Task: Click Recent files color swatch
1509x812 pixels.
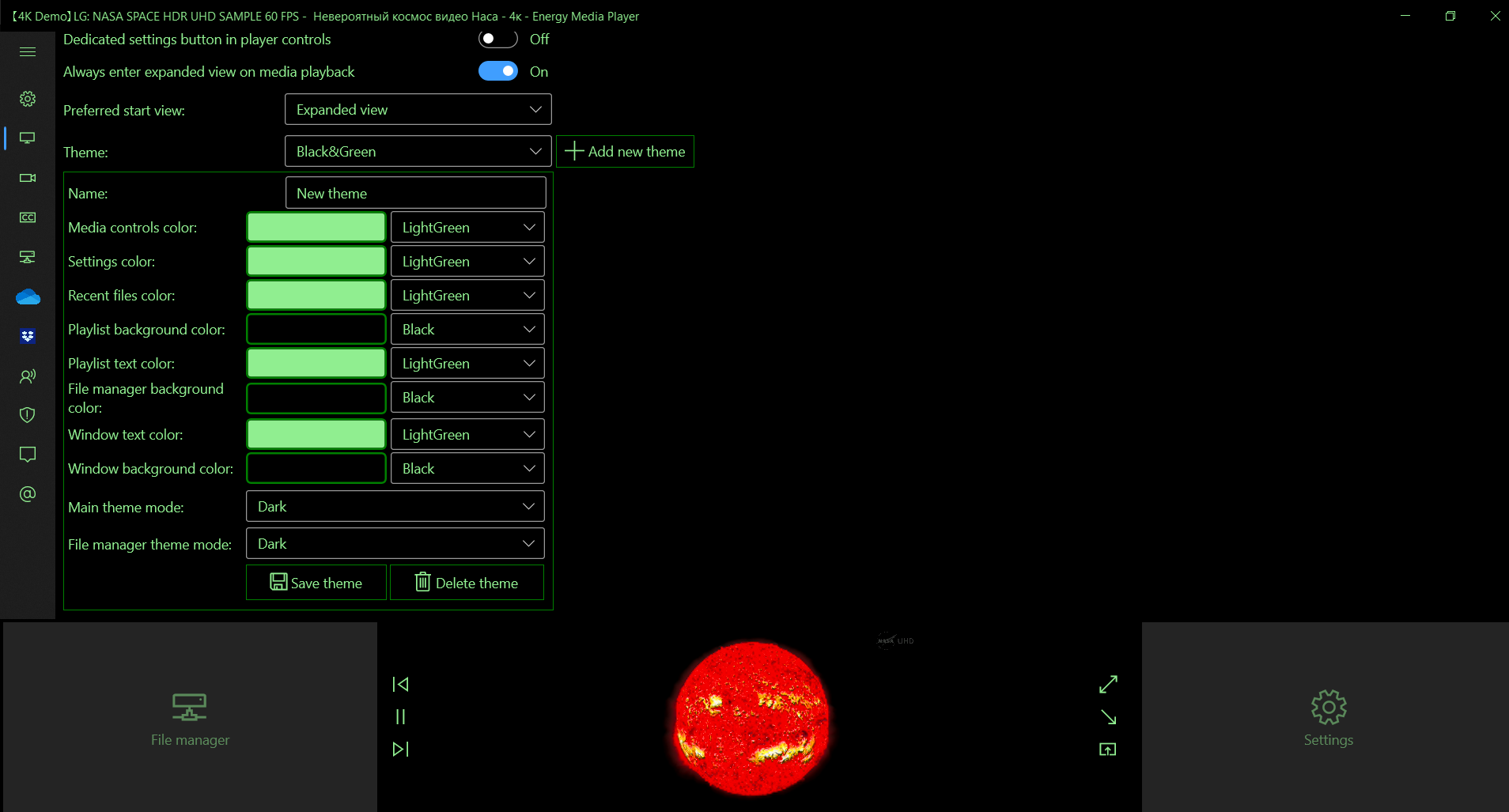Action: point(316,295)
